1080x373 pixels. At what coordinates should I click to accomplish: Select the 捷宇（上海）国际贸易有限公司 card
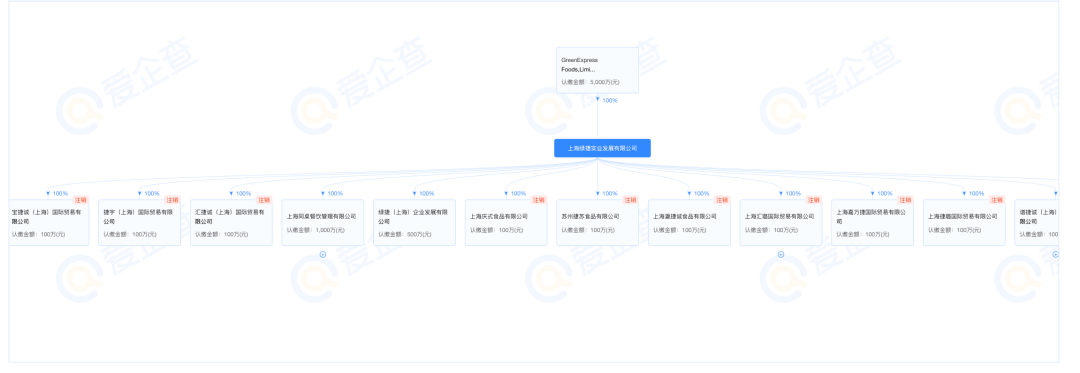[x=140, y=222]
